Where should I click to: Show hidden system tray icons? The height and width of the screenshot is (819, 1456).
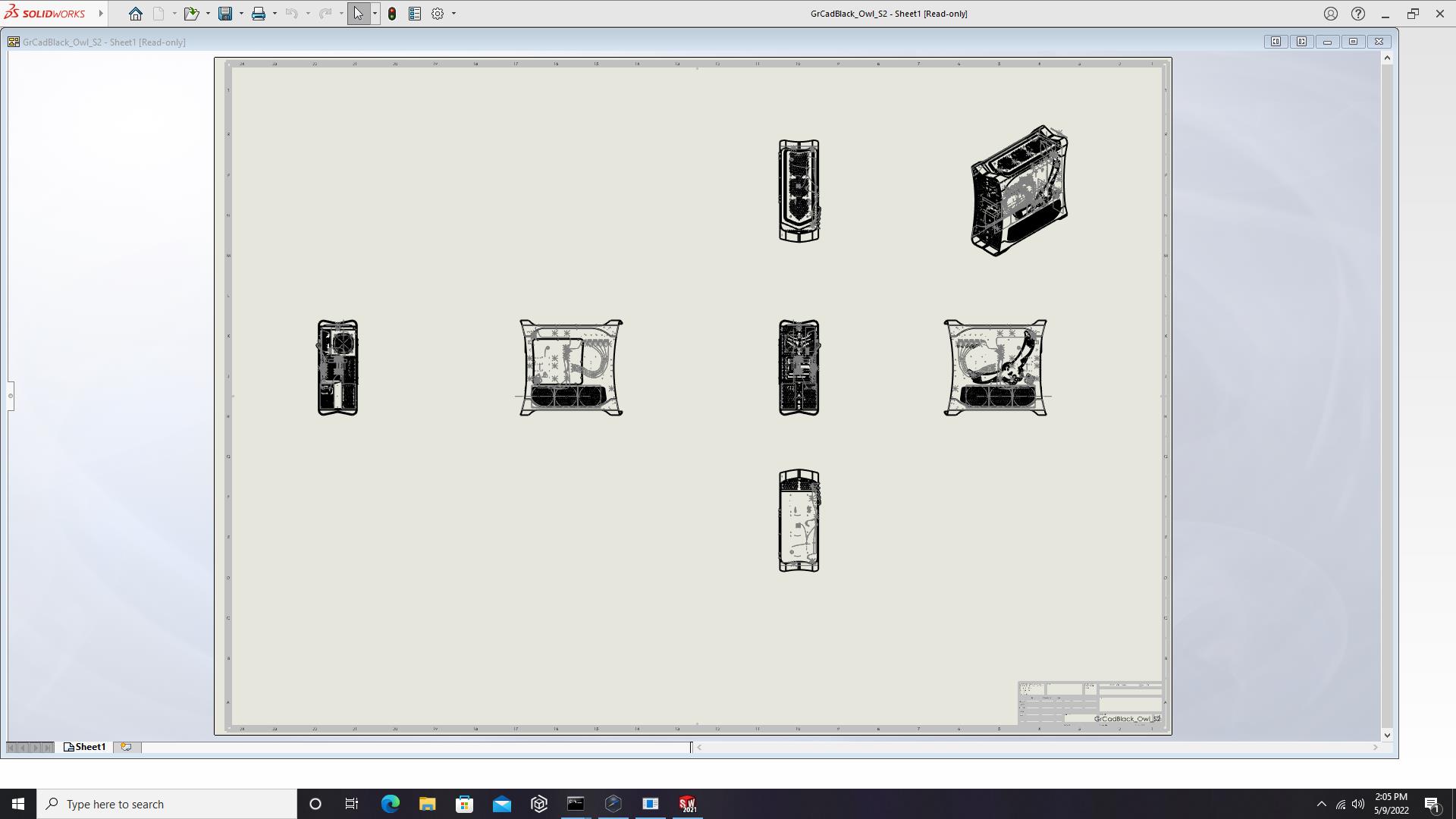point(1321,804)
